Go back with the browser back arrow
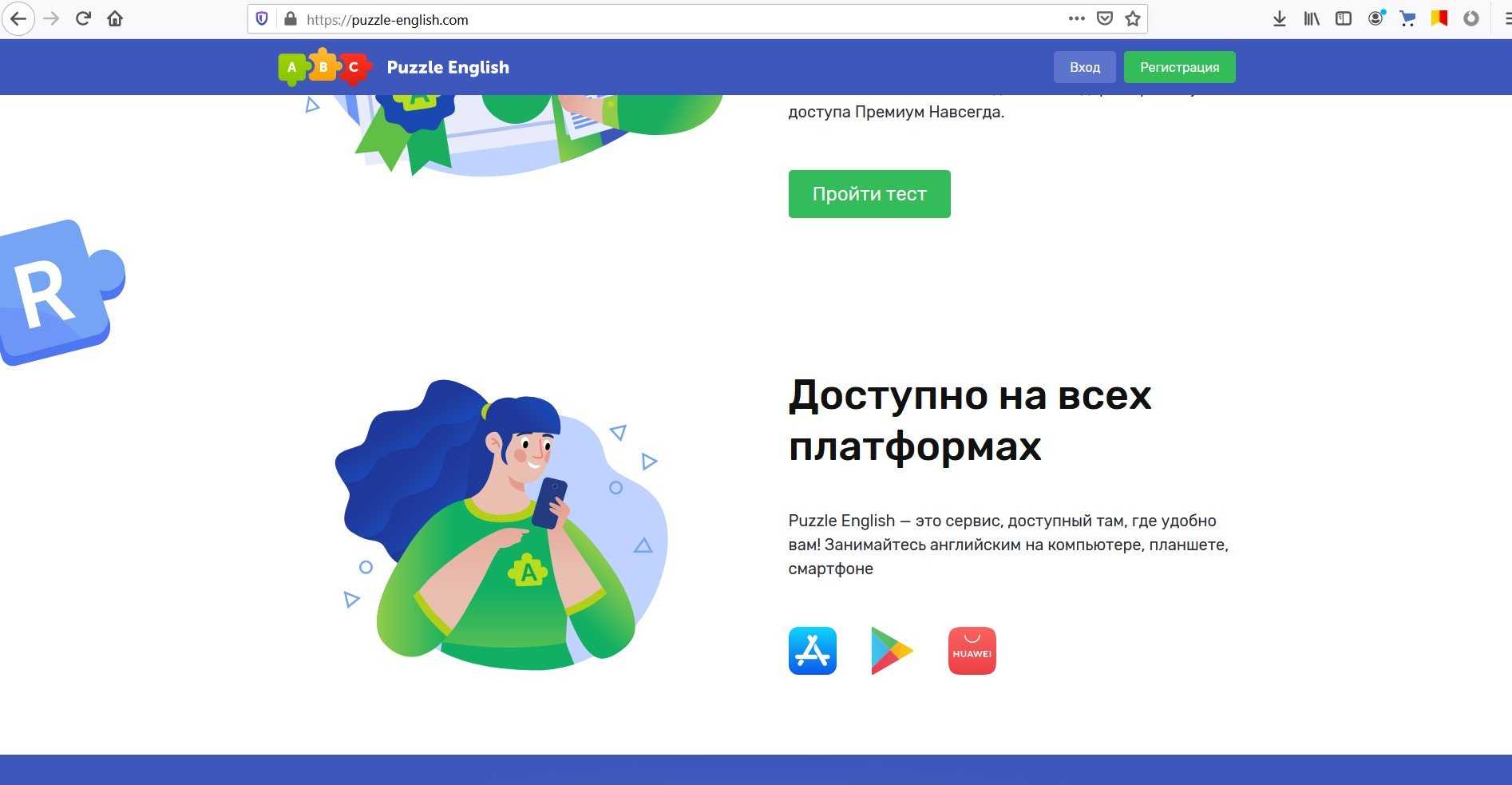 pos(18,18)
